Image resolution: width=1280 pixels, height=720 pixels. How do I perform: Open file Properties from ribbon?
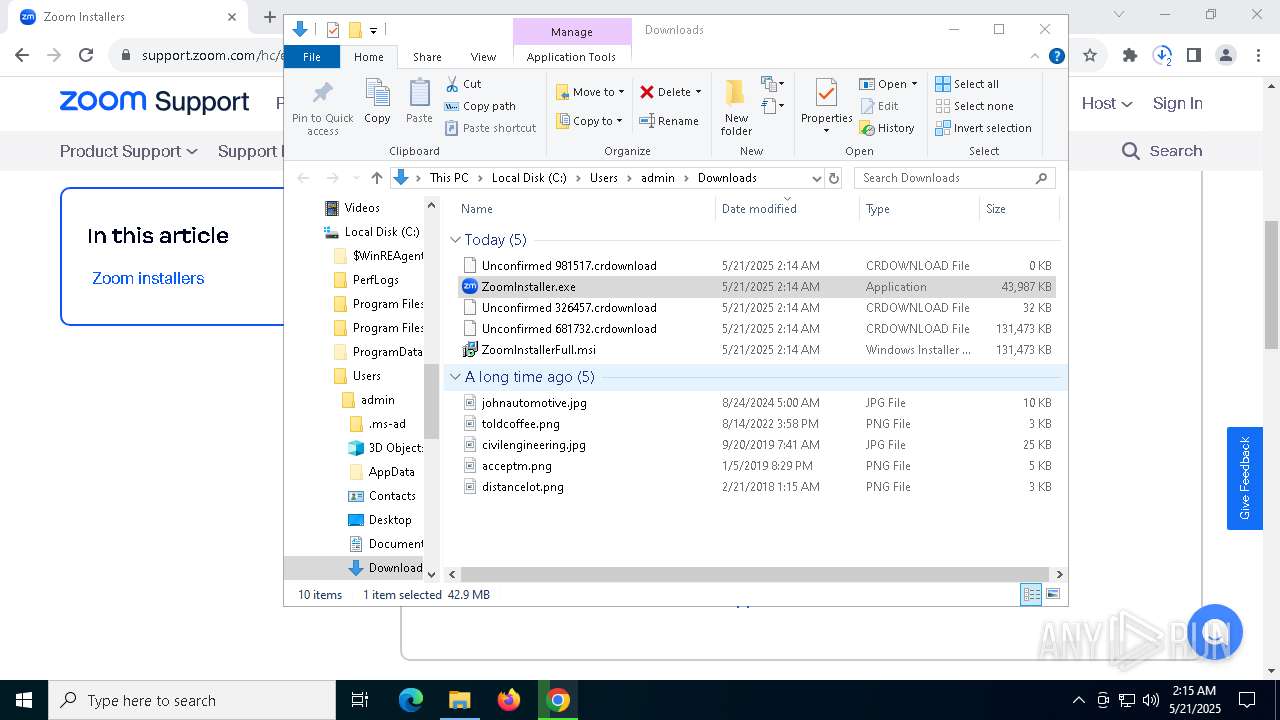(826, 107)
